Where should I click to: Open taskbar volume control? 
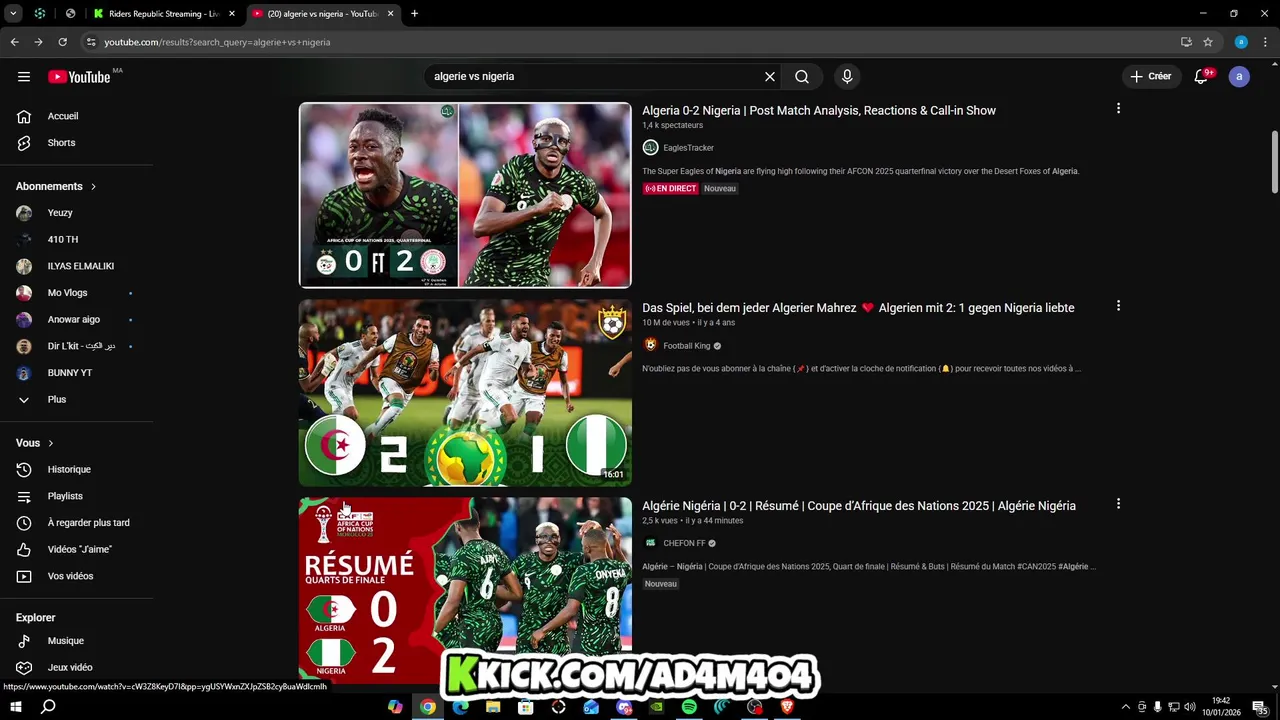(x=1190, y=707)
